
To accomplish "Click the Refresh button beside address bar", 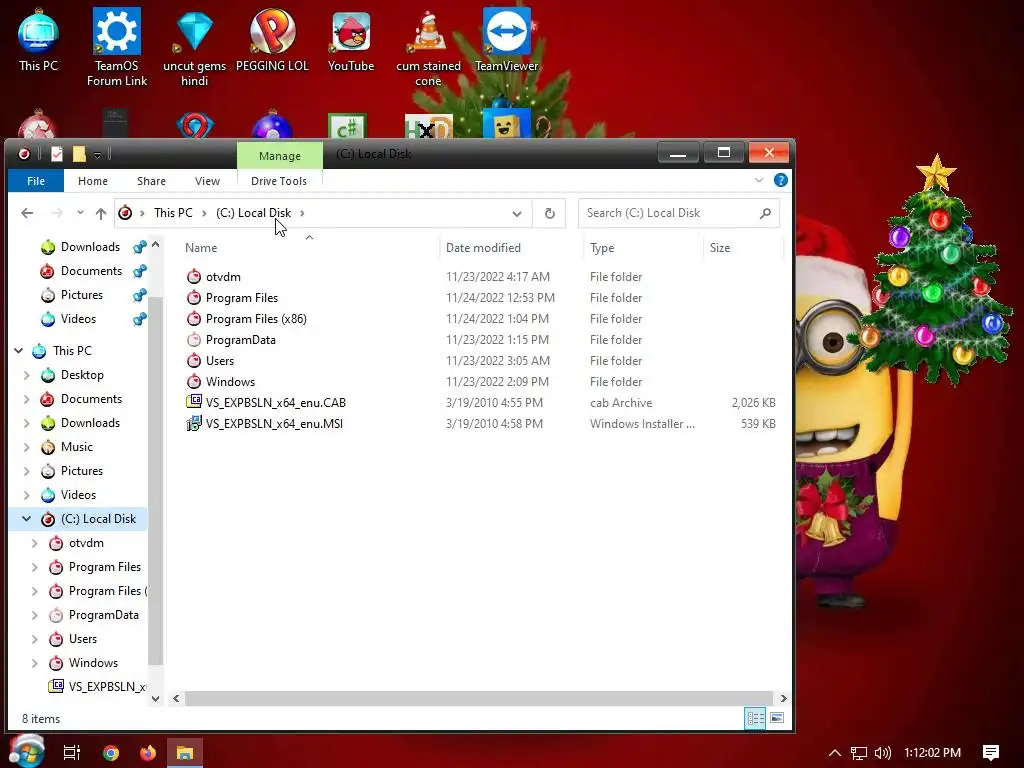I will point(550,214).
